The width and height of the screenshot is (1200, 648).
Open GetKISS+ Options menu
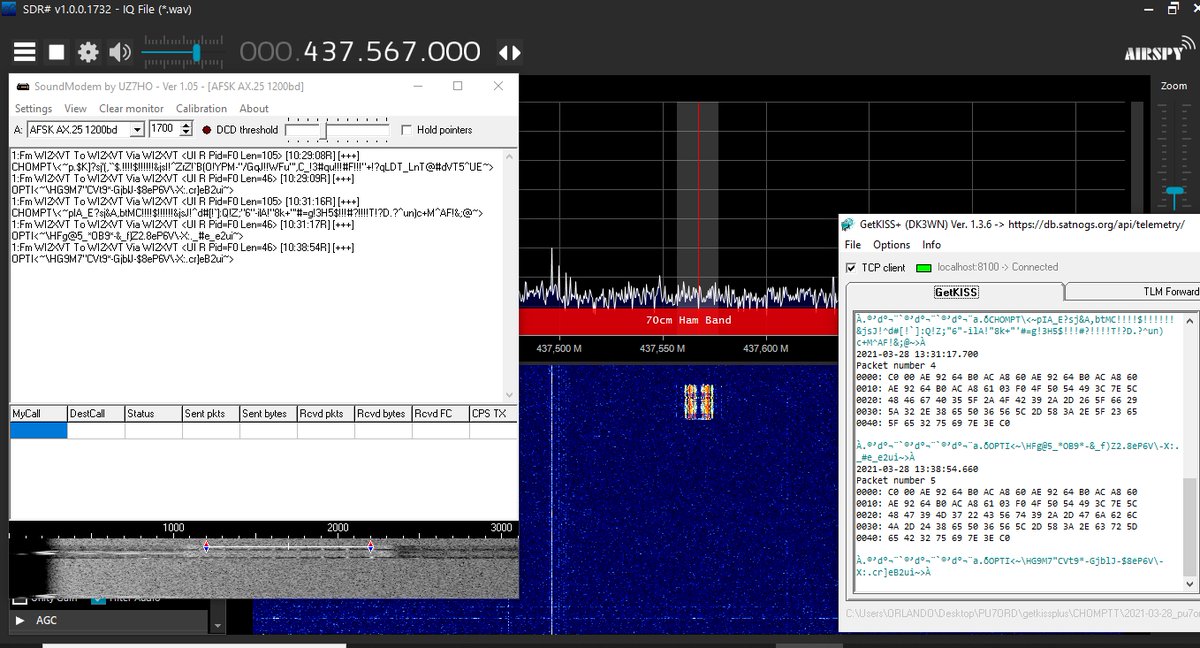click(x=891, y=244)
